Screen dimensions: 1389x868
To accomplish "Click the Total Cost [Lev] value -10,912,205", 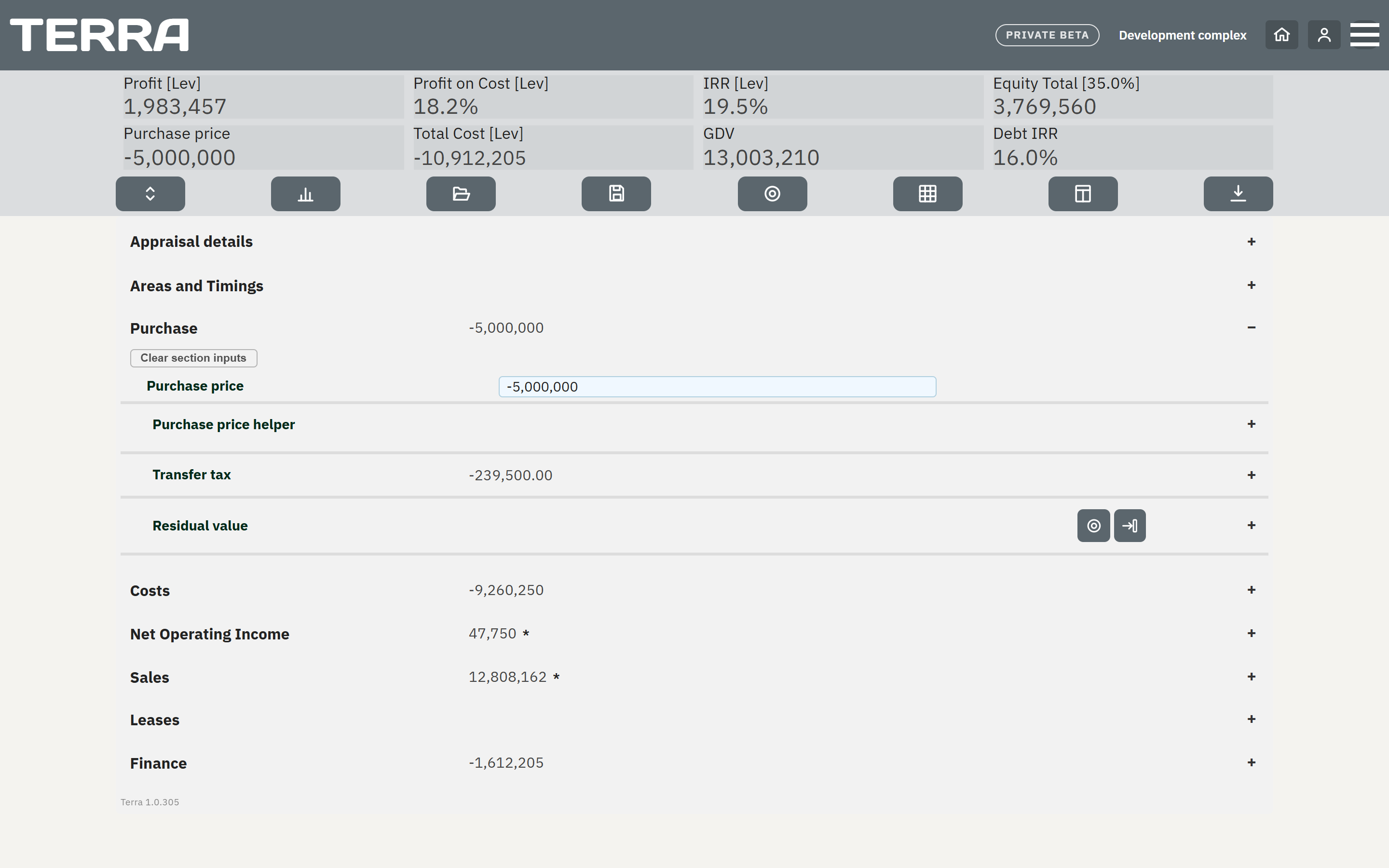I will [x=469, y=158].
